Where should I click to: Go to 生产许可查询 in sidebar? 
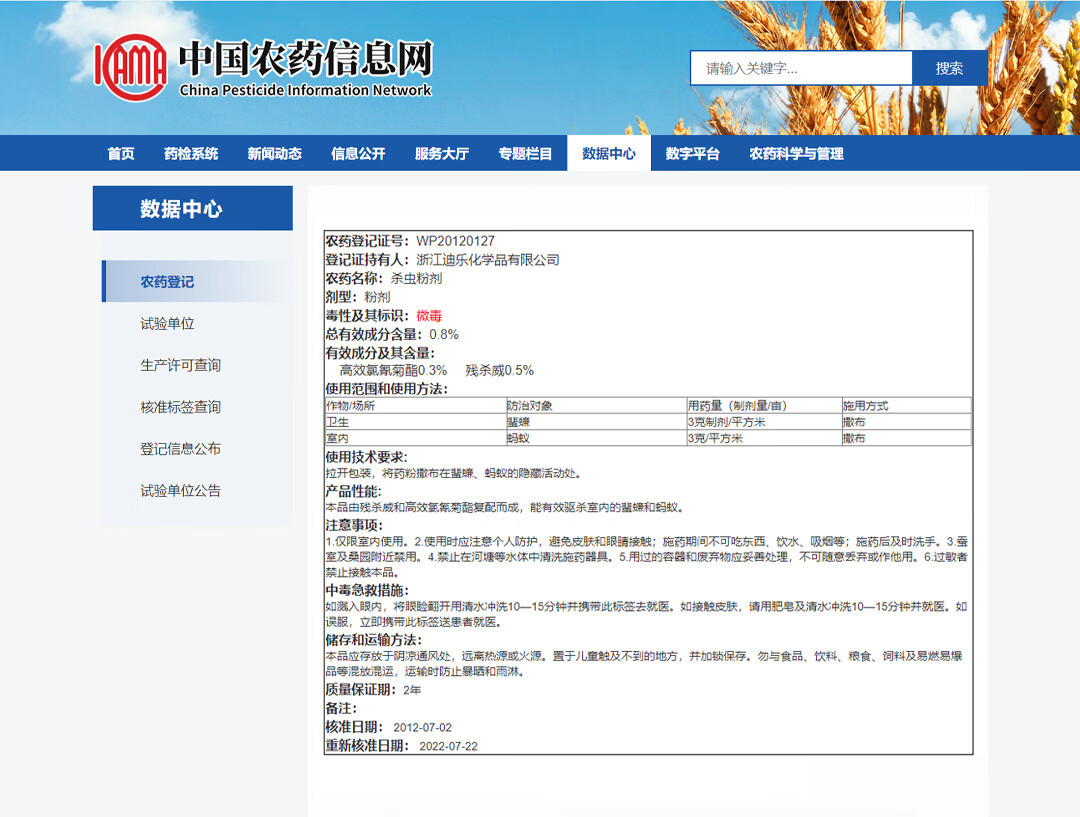coord(180,365)
